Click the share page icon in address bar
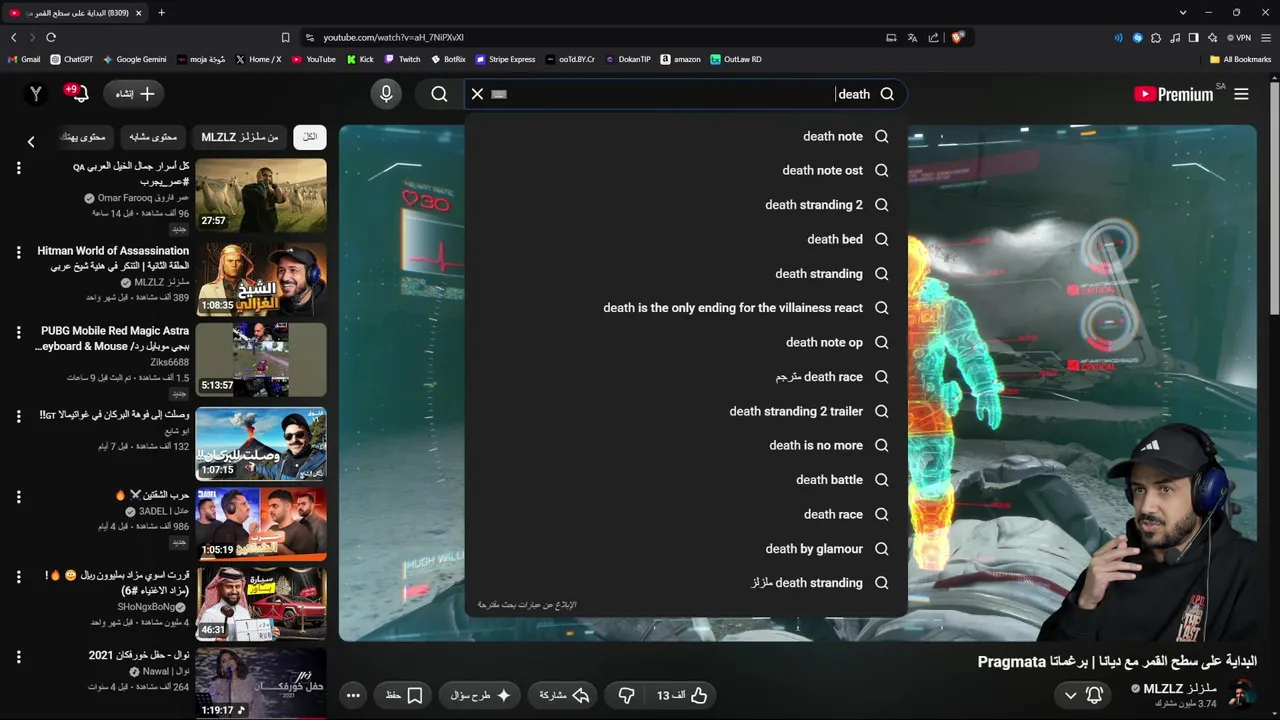 point(933,37)
